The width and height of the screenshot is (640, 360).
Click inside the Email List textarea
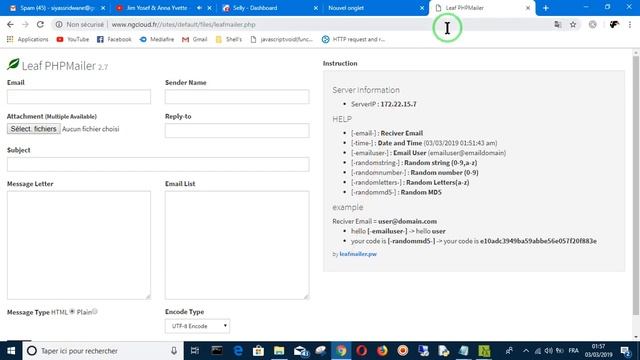pyautogui.click(x=237, y=245)
